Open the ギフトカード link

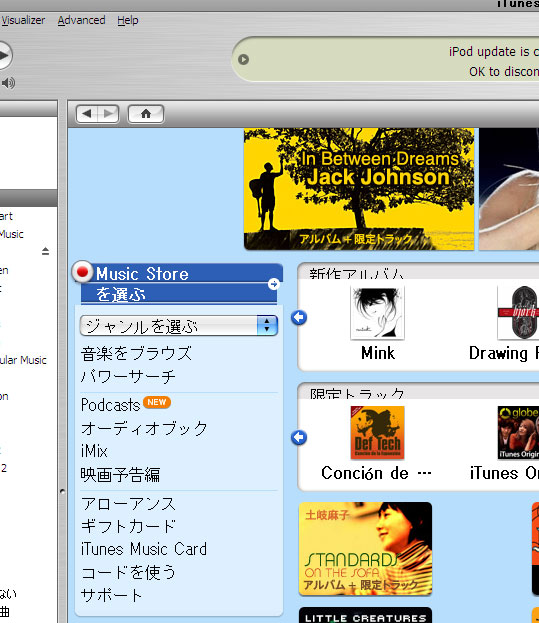(x=128, y=526)
